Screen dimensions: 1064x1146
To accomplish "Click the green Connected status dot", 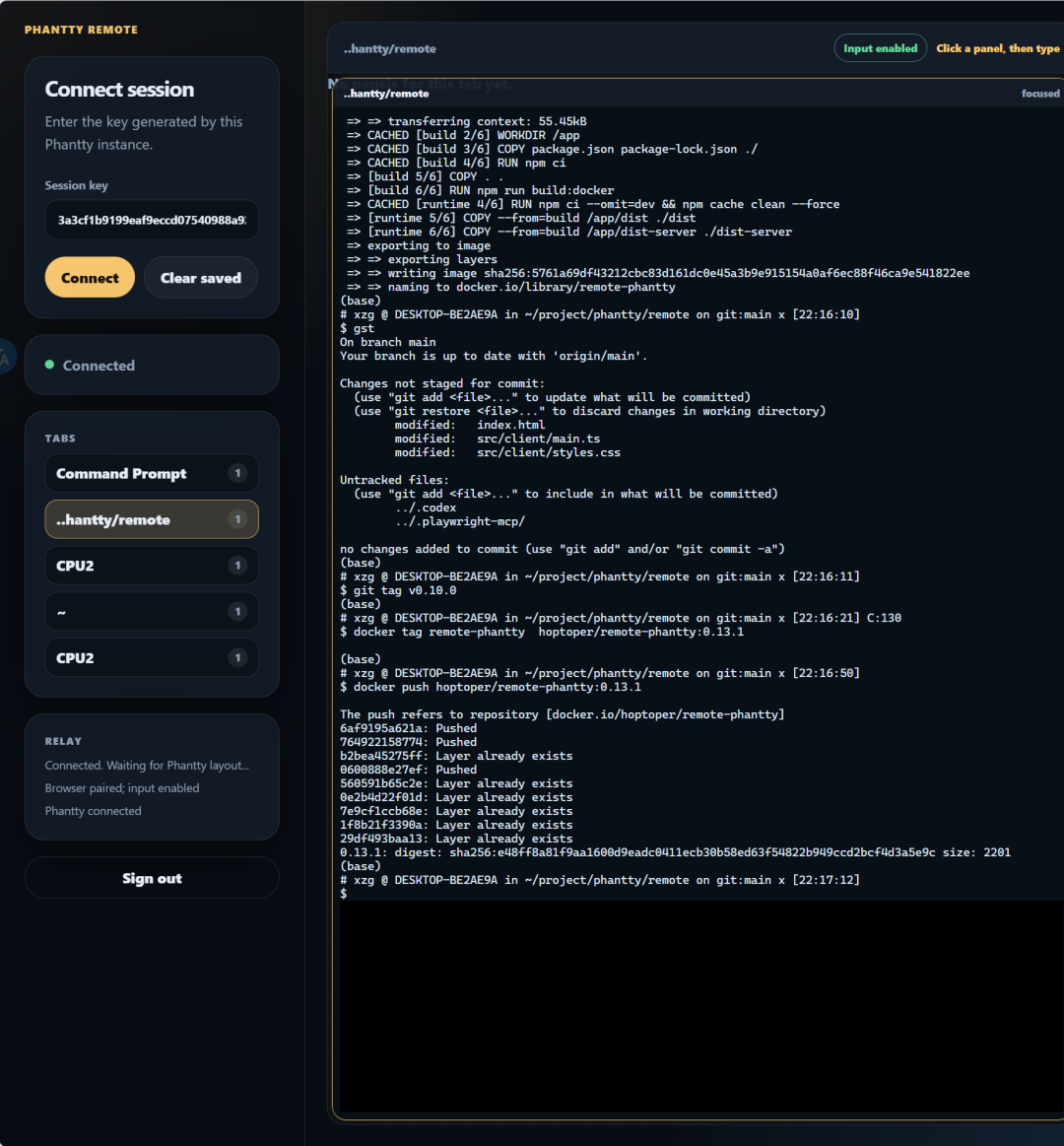I will point(49,365).
